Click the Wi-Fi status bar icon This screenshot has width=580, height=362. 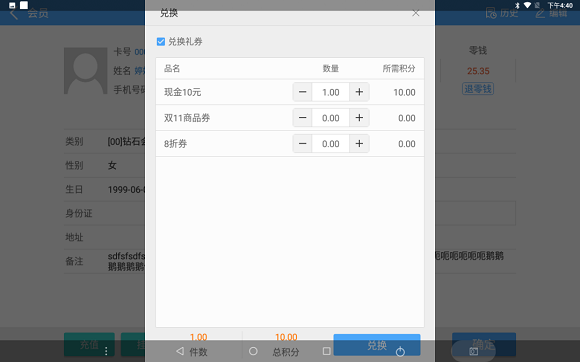click(x=527, y=5)
